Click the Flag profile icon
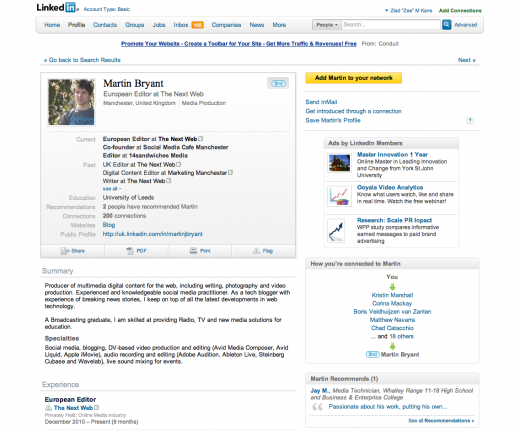The height and width of the screenshot is (431, 520). click(x=256, y=251)
